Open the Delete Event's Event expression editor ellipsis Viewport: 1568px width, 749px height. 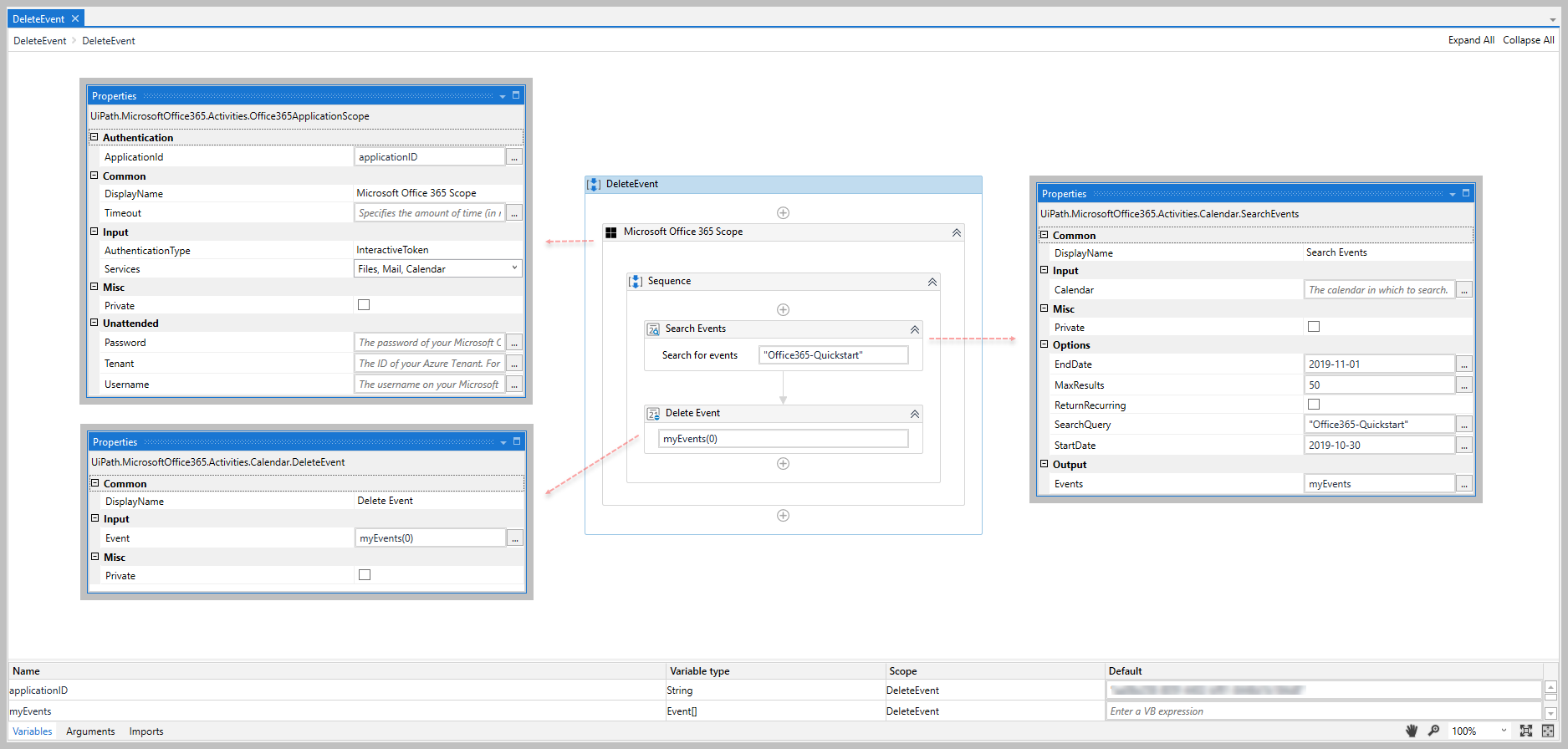pos(516,538)
